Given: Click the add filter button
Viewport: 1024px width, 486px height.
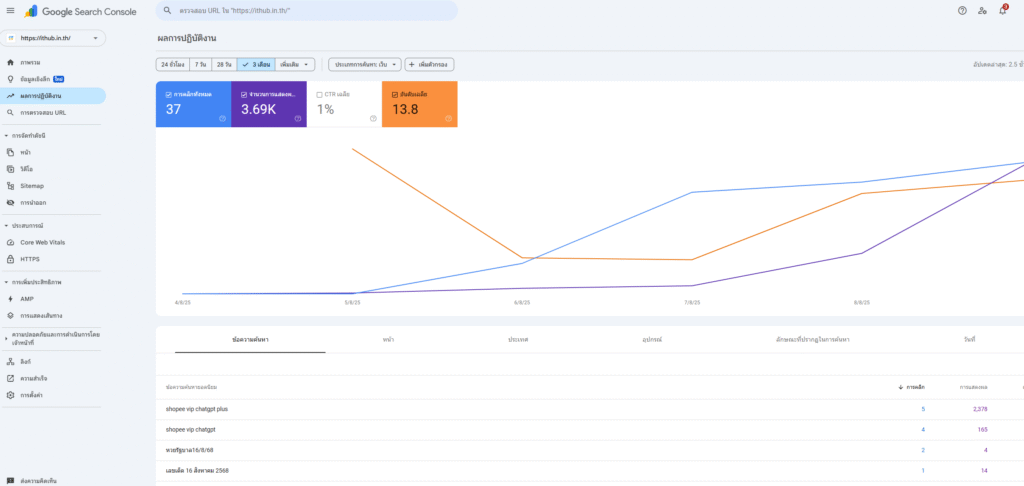Looking at the screenshot, I should 430,65.
